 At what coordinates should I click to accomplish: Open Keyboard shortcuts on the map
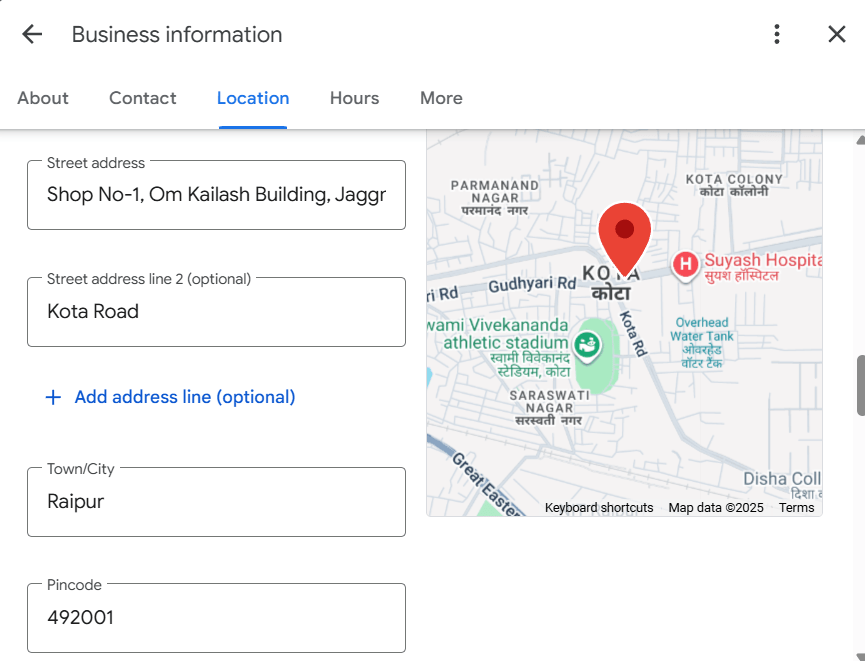tap(599, 508)
